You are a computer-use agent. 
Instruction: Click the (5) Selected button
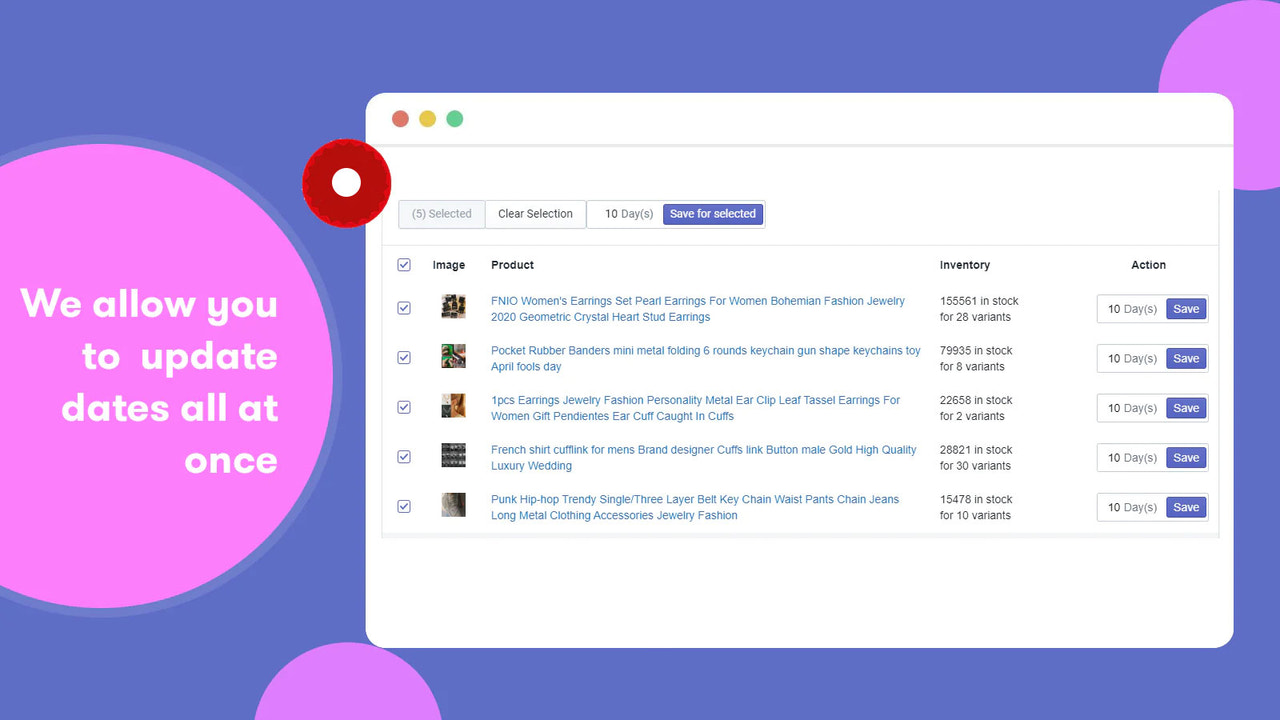point(442,214)
